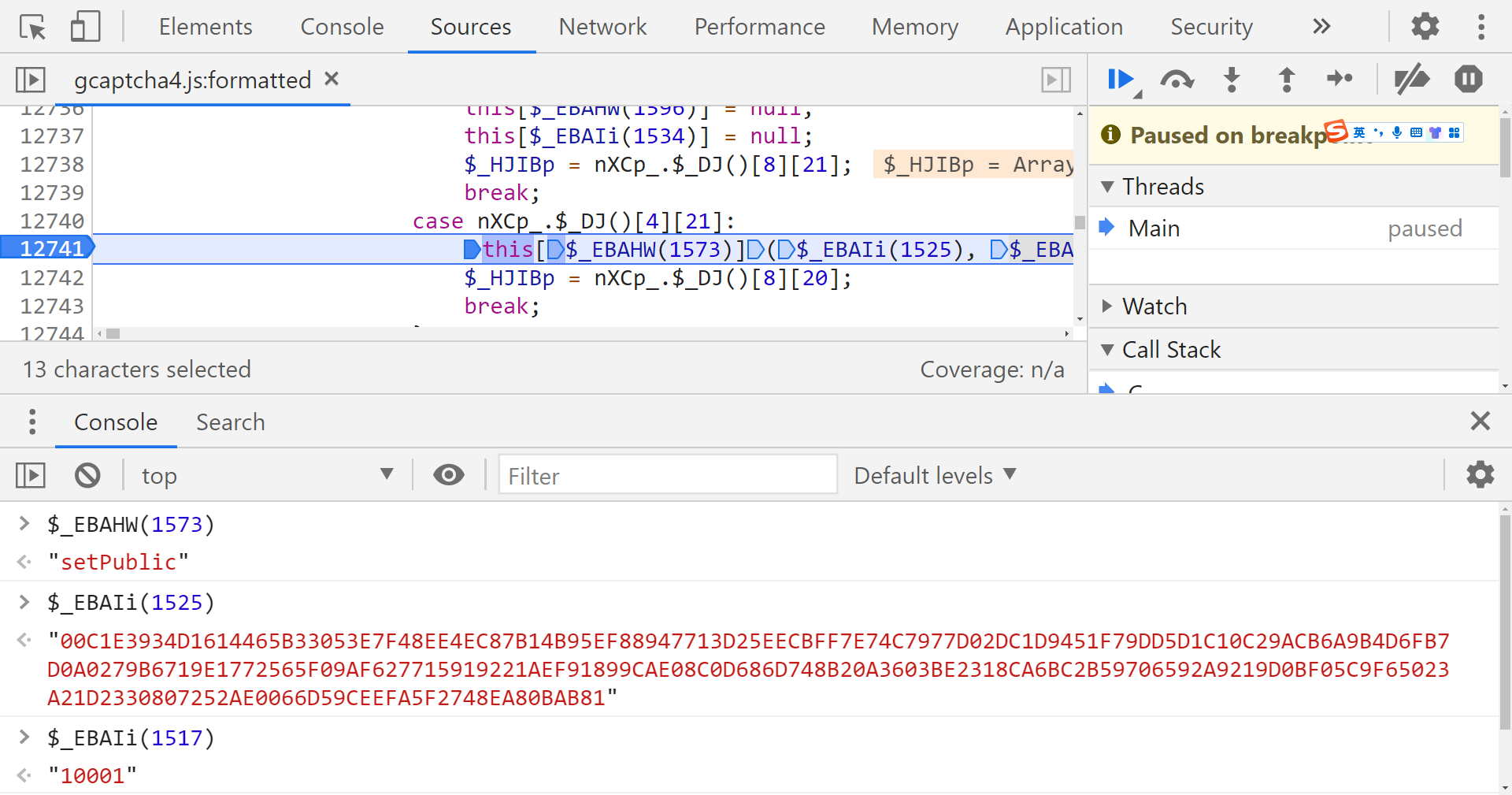1512x795 pixels.
Task: Toggle device toolbar emulation
Action: point(85,28)
